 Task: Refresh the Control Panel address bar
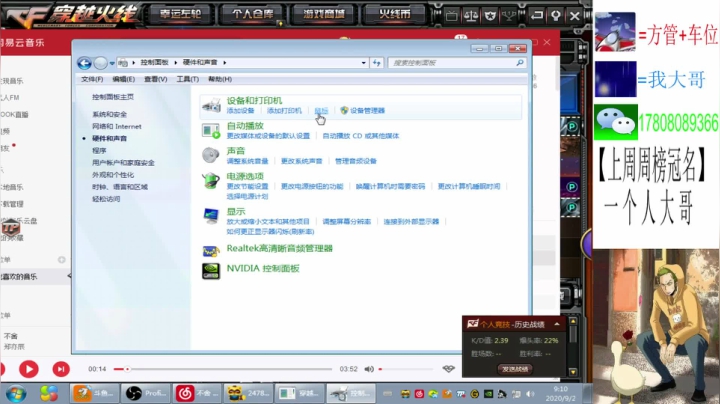[377, 63]
